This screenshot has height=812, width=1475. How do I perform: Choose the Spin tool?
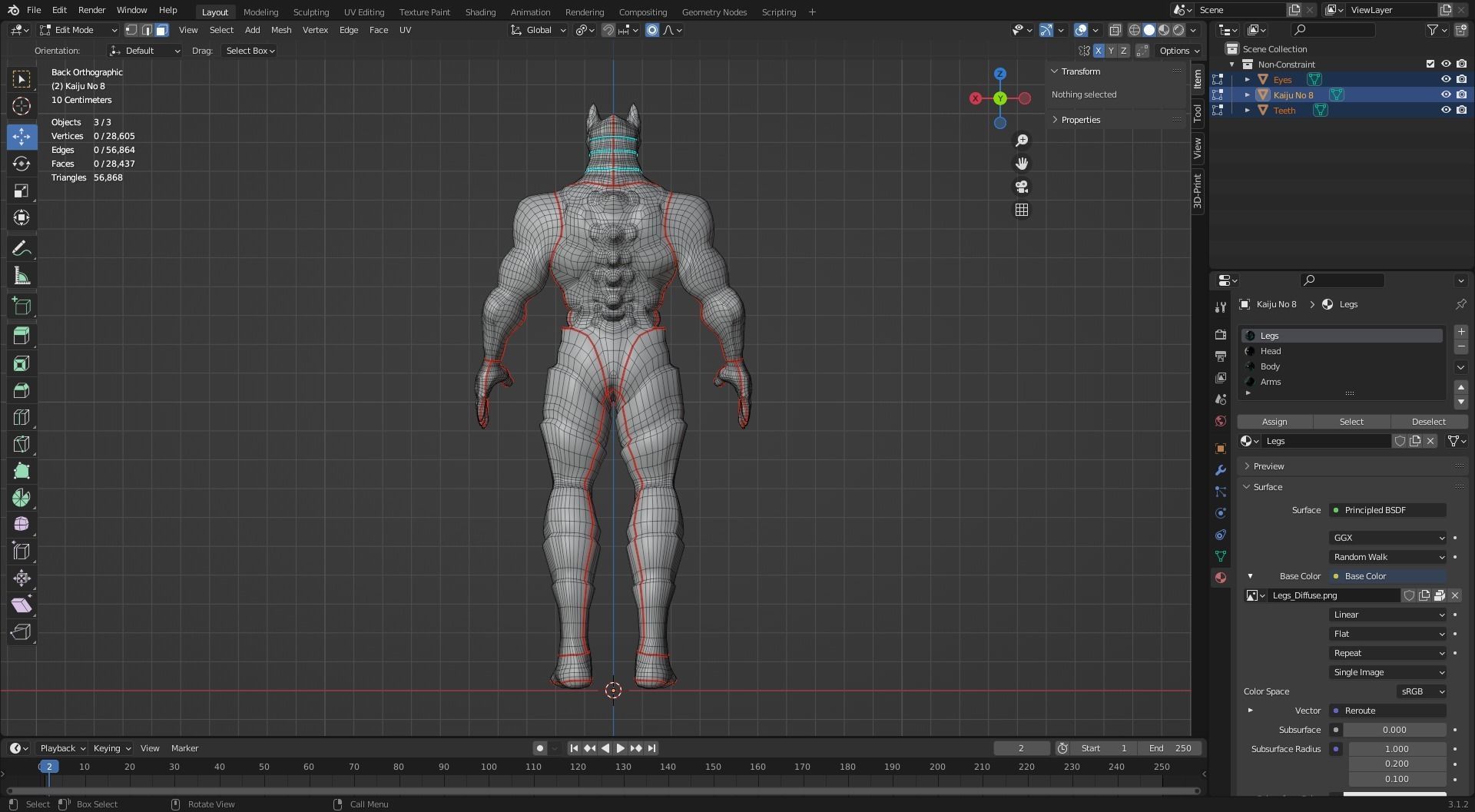pos(22,498)
